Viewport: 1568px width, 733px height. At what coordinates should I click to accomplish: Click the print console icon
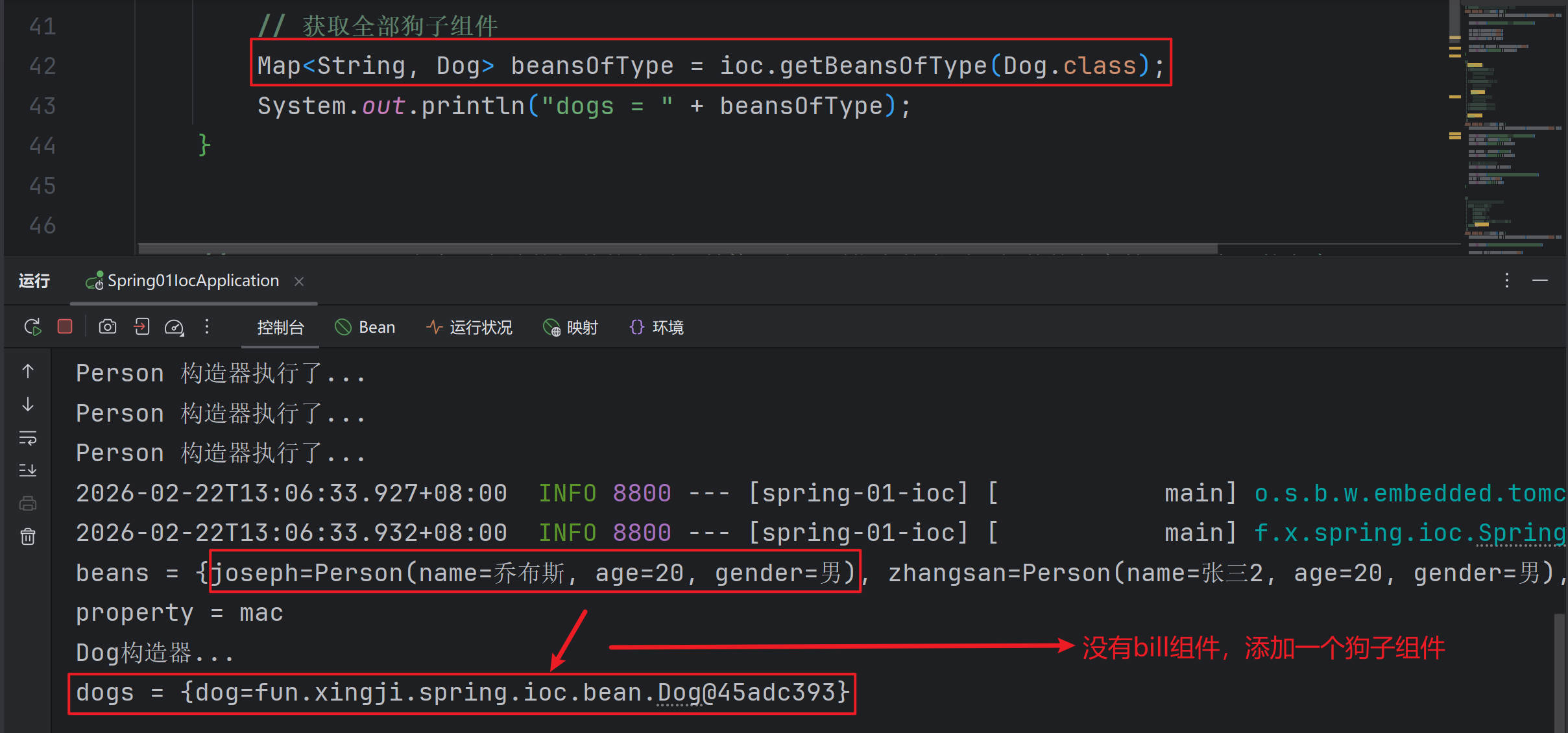click(28, 503)
